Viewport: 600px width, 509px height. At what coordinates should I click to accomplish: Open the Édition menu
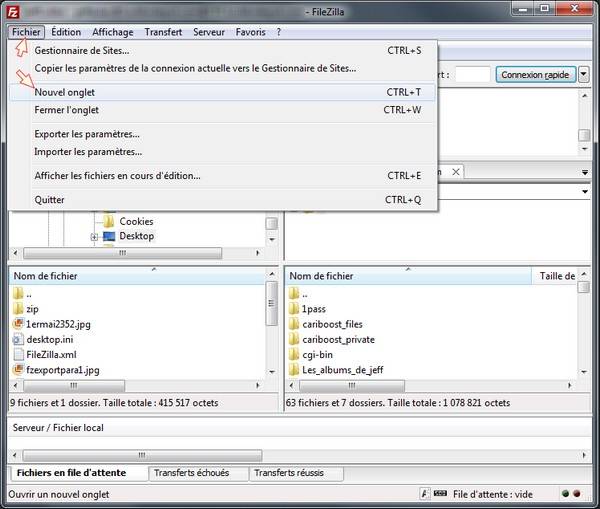(x=66, y=32)
